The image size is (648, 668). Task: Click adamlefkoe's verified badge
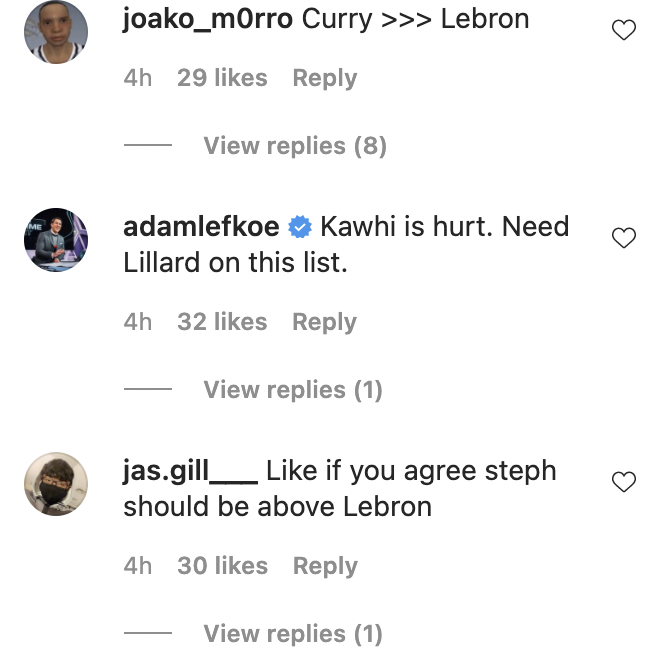(x=300, y=228)
